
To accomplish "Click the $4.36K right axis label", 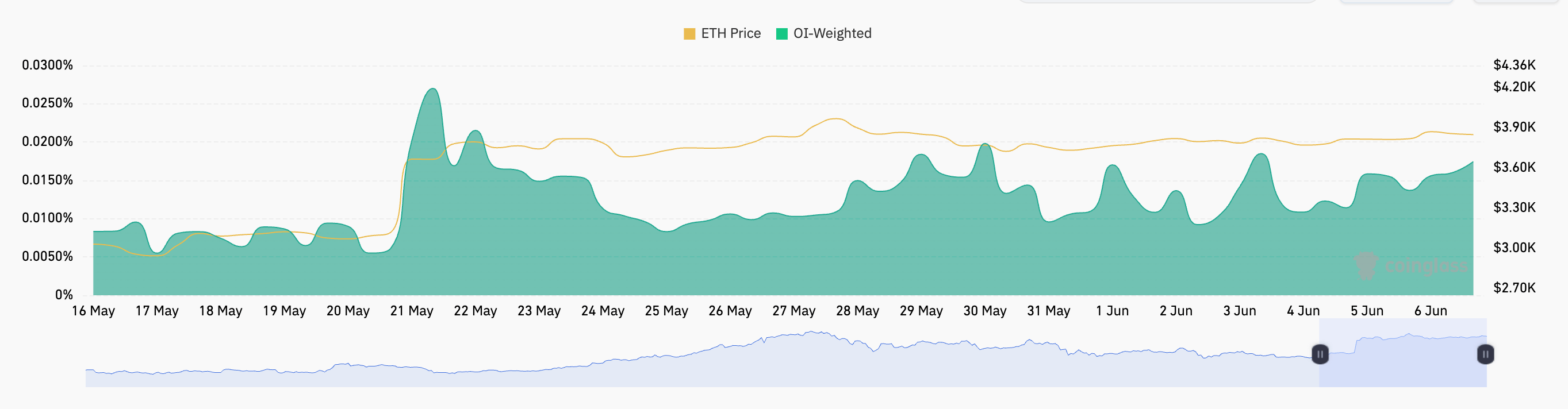I will pyautogui.click(x=1515, y=65).
